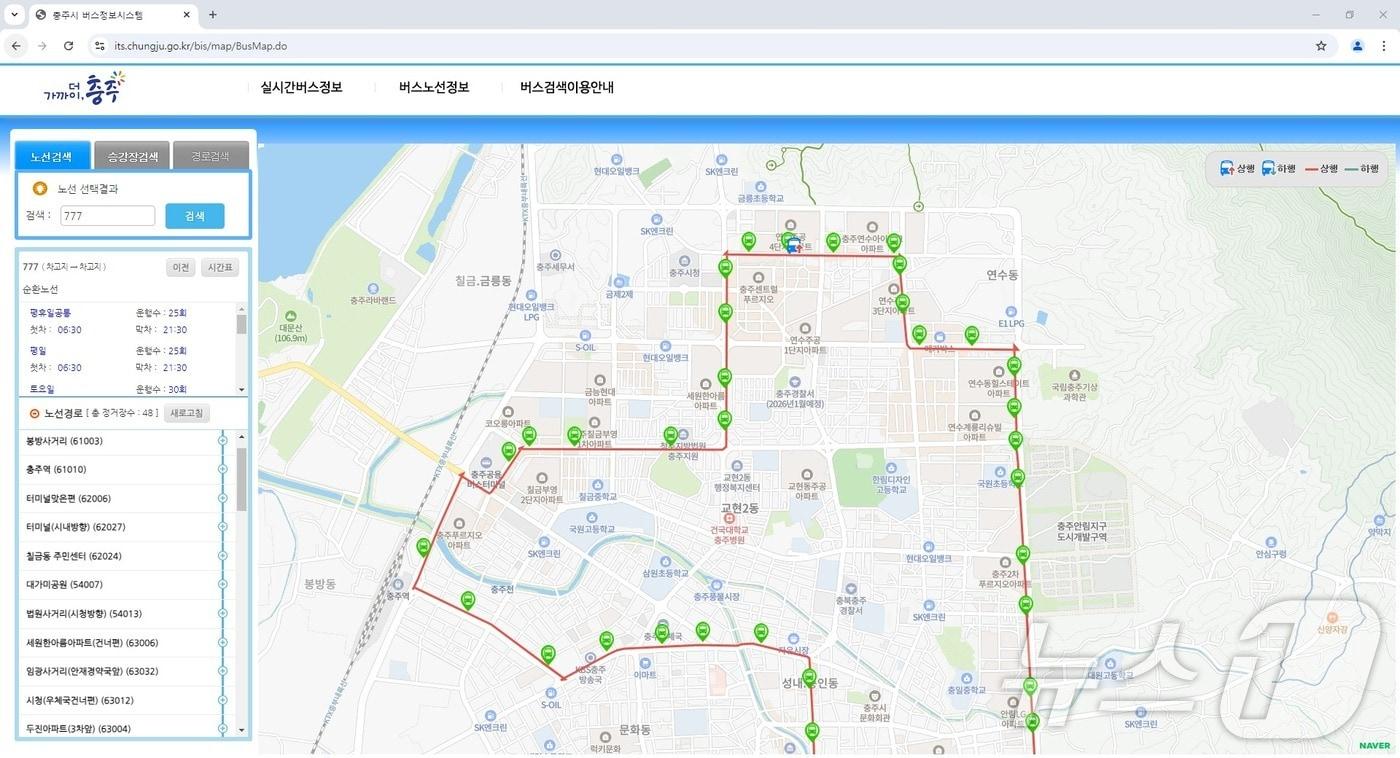
Task: Click the 새로고침 refresh button
Action: pyautogui.click(x=187, y=413)
